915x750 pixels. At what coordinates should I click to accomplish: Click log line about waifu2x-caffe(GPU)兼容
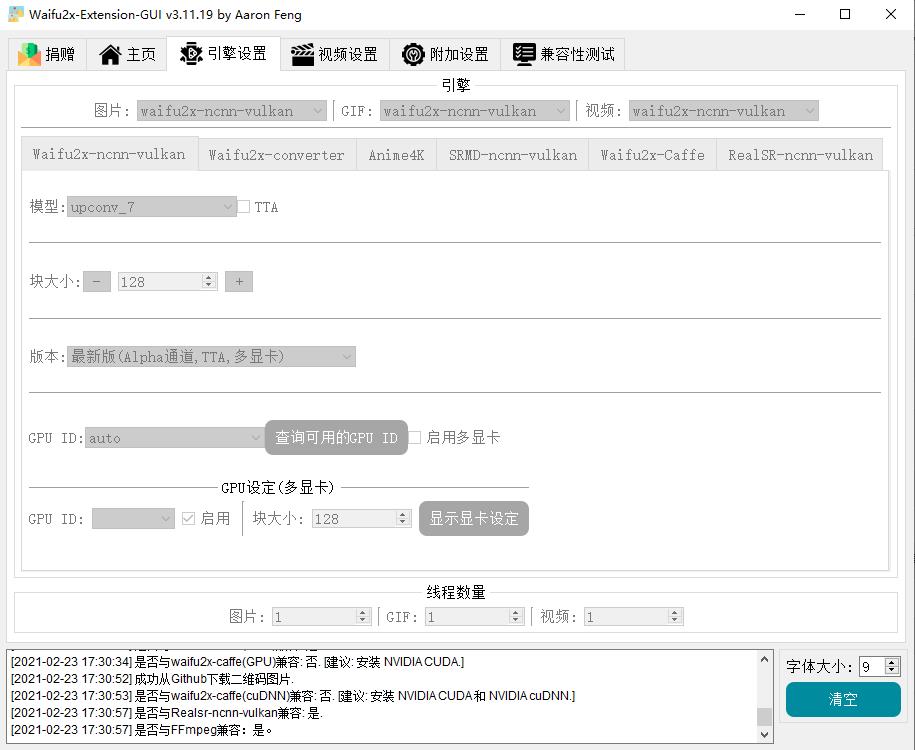pyautogui.click(x=238, y=662)
